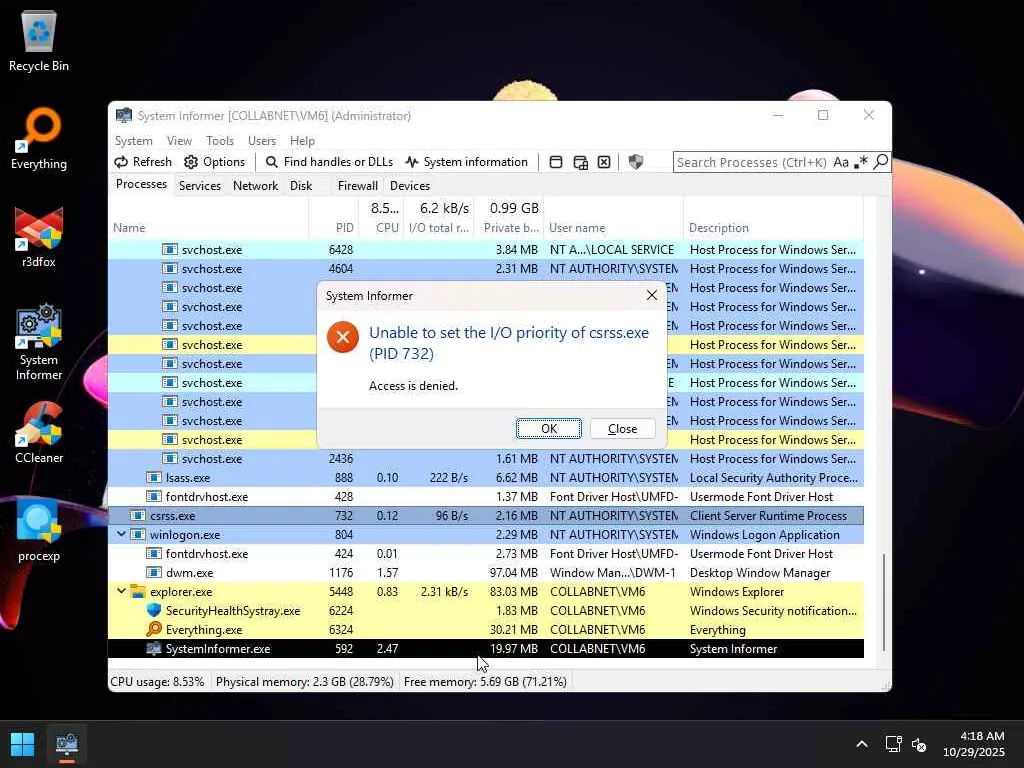This screenshot has width=1024, height=768.
Task: Select the csrss.exe process row
Action: coord(486,515)
